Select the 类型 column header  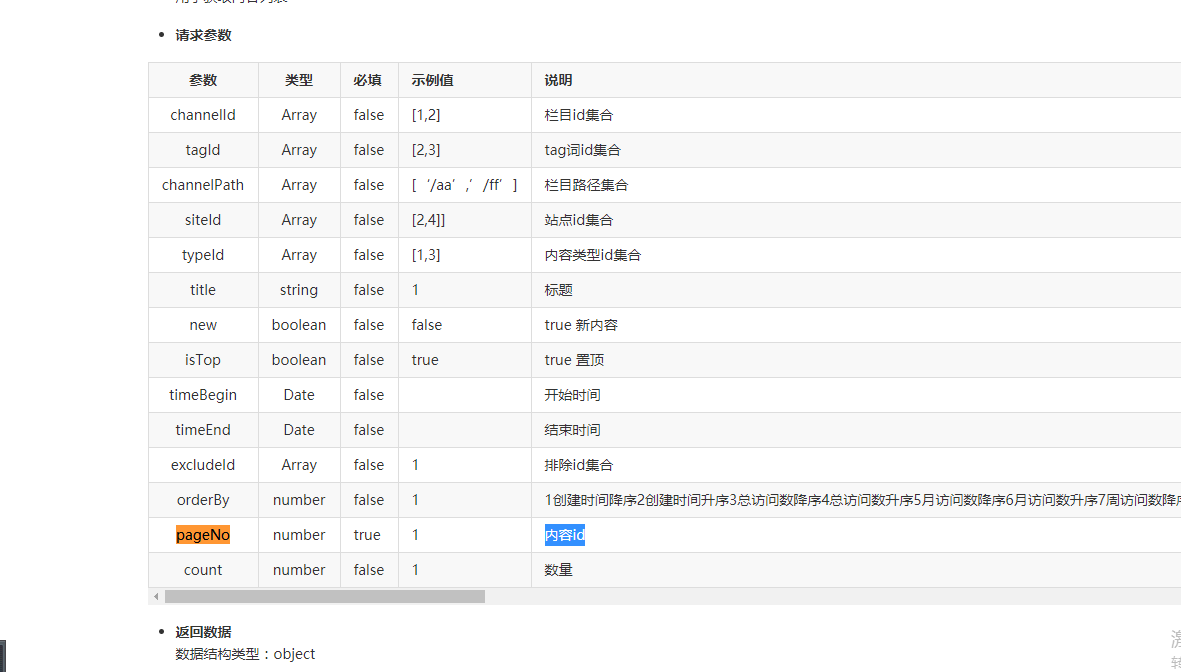pyautogui.click(x=299, y=80)
